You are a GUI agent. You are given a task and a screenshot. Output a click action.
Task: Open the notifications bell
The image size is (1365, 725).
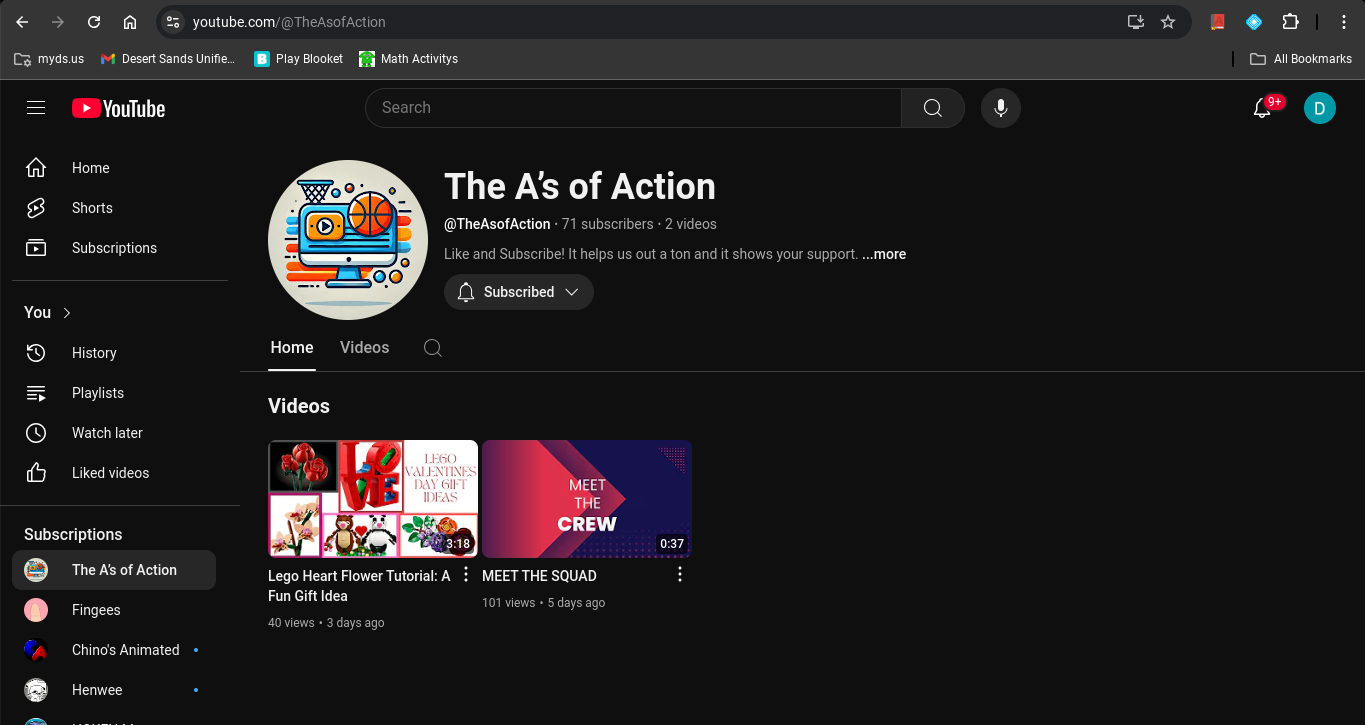tap(1263, 108)
